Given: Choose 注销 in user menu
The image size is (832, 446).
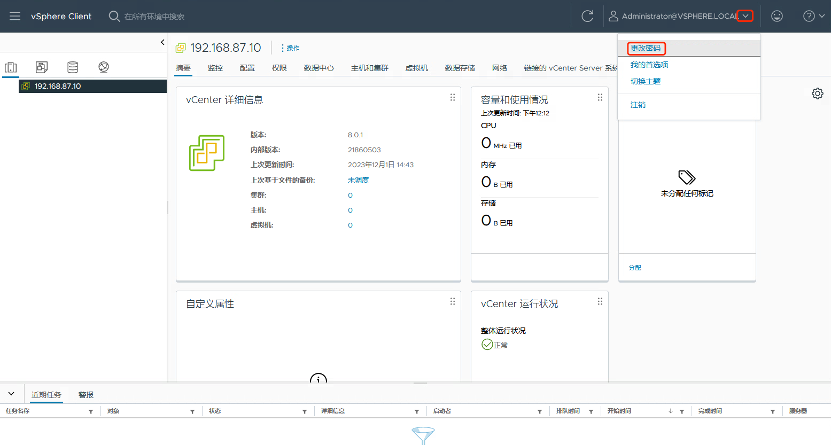Looking at the screenshot, I should (638, 105).
